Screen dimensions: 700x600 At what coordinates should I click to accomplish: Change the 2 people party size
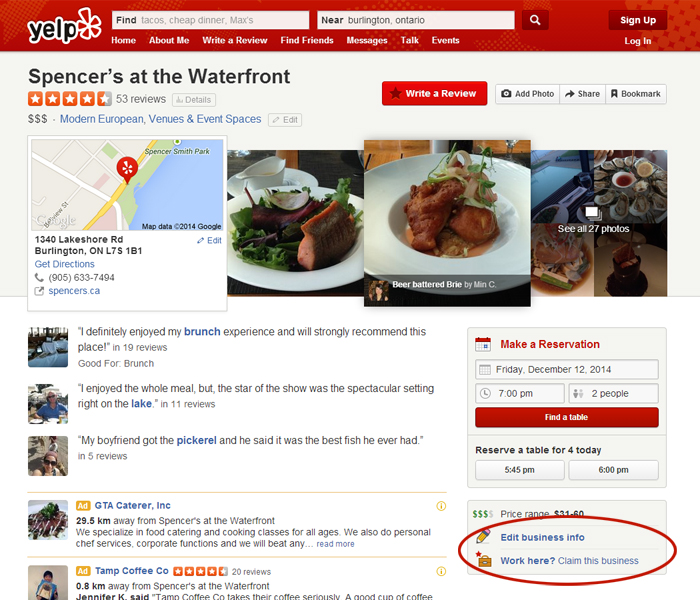coord(613,393)
